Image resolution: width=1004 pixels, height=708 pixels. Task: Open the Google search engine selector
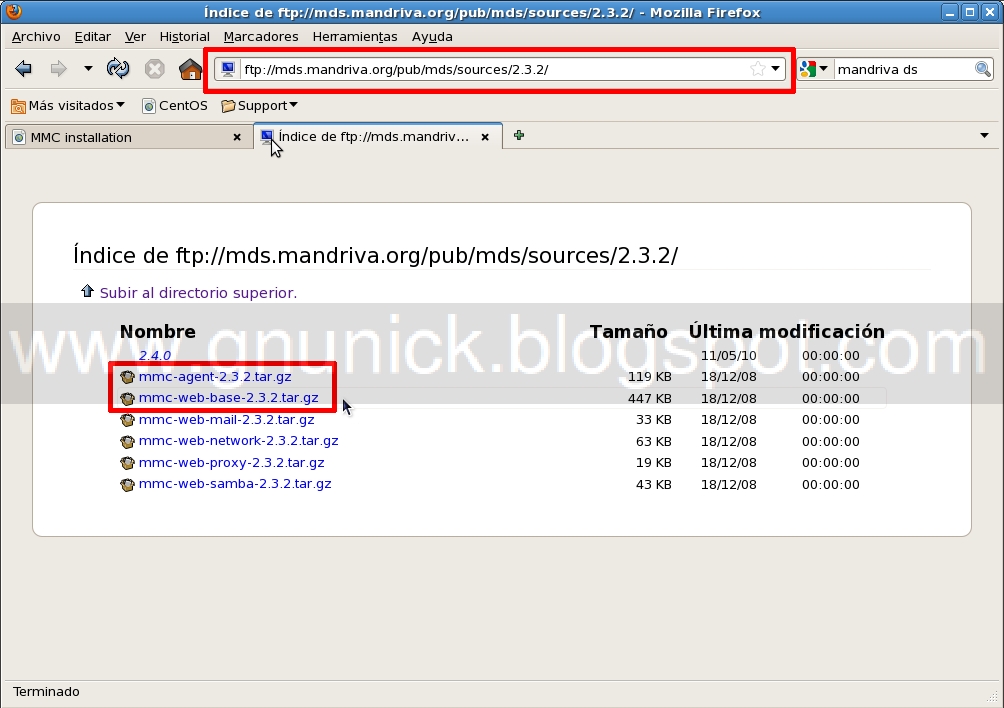tap(814, 69)
